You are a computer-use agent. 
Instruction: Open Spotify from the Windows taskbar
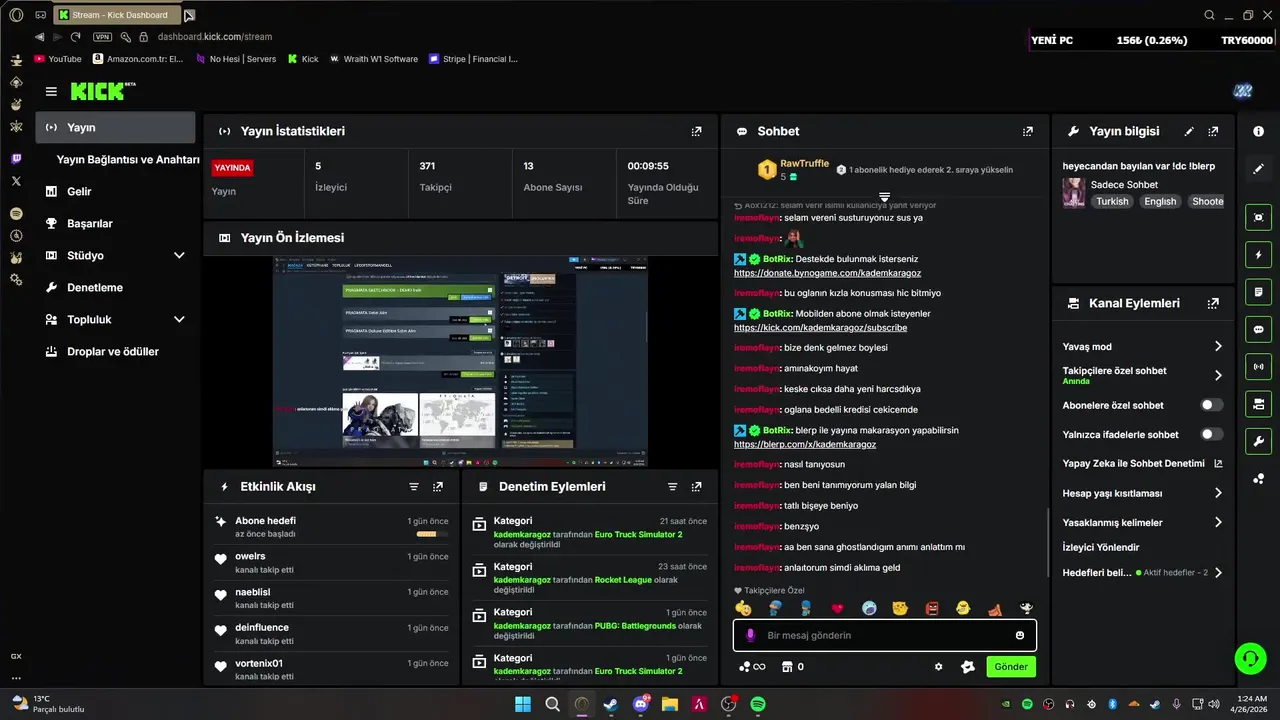tap(758, 704)
